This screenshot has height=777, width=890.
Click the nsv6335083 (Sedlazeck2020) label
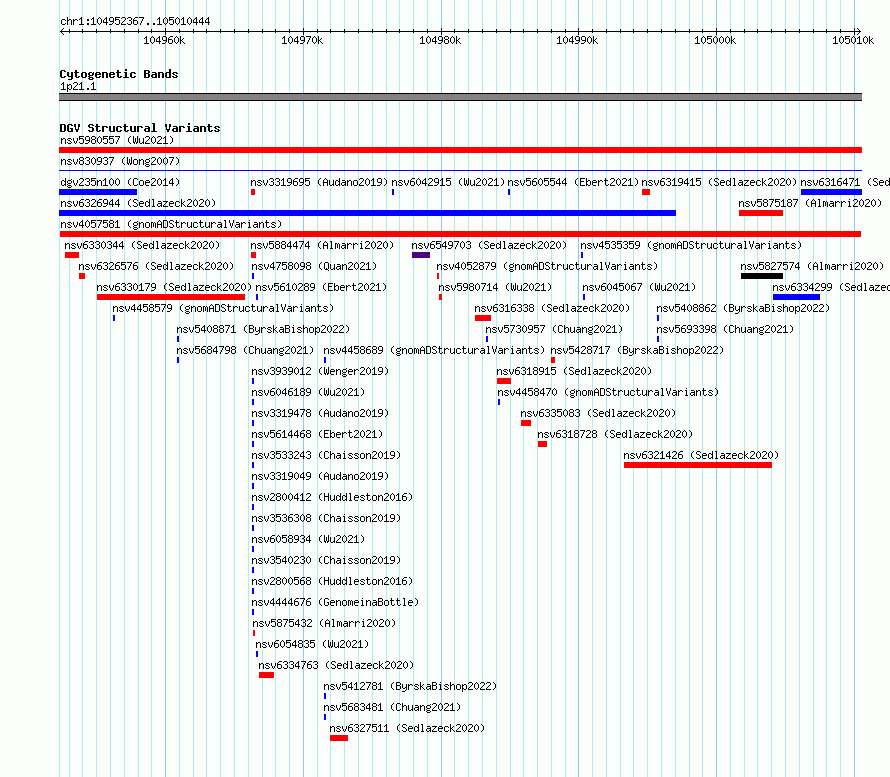[x=598, y=413]
